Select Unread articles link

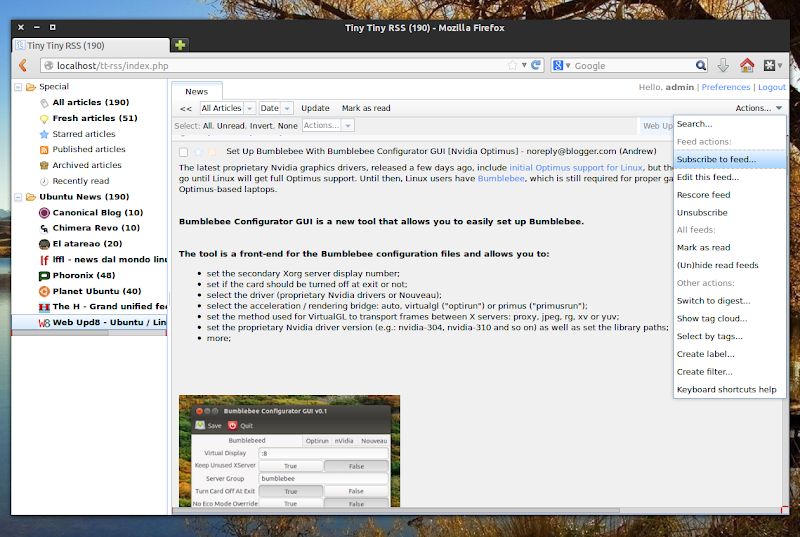tap(231, 126)
